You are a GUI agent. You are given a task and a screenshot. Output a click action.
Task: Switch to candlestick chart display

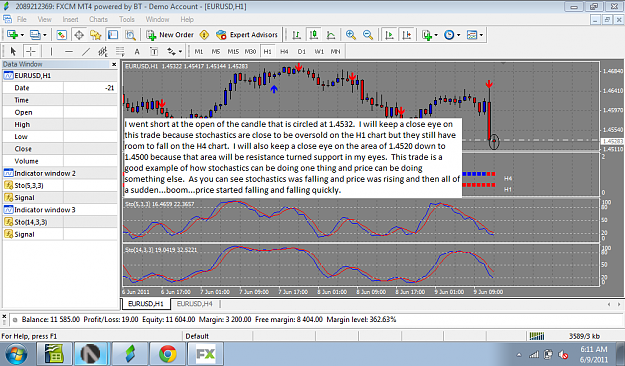coord(314,35)
